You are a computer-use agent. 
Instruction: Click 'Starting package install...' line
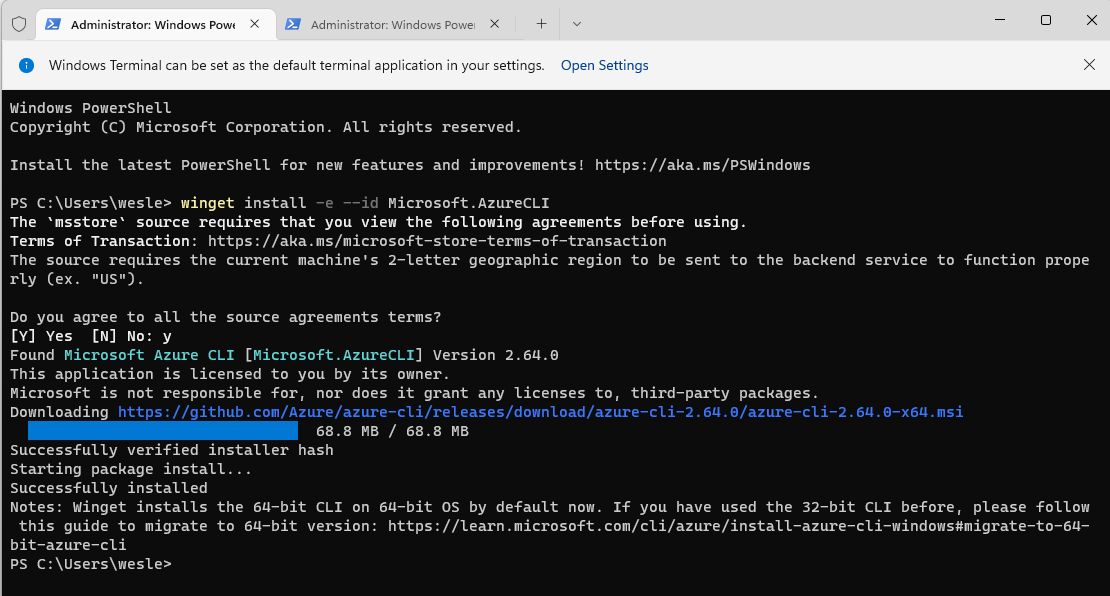click(x=131, y=469)
